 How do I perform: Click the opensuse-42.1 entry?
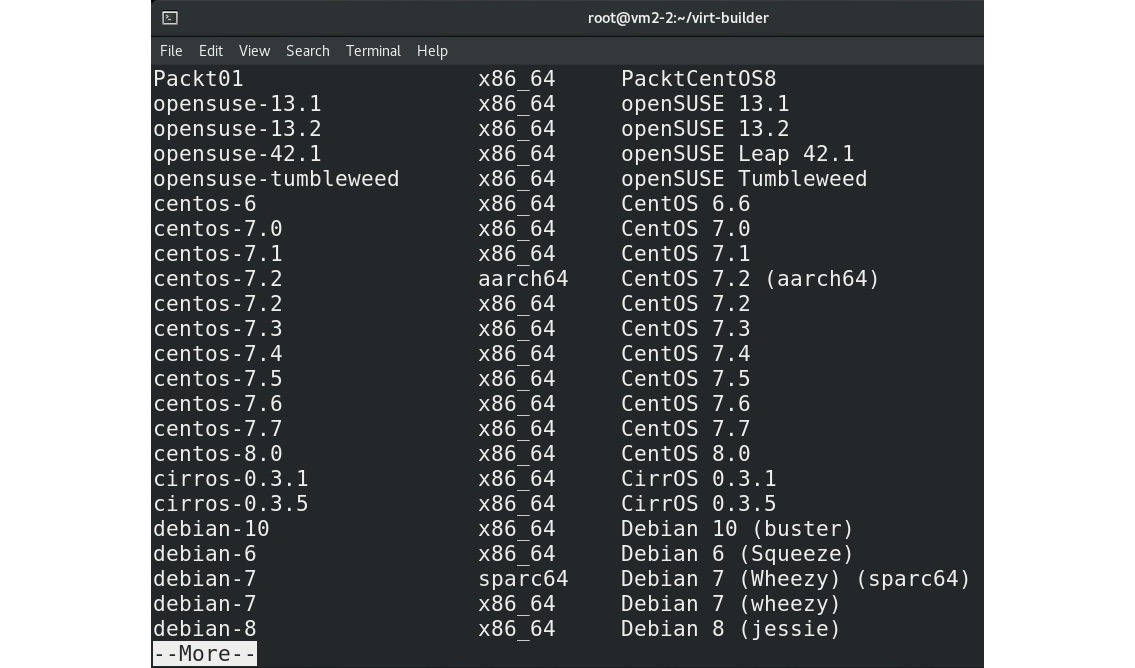click(237, 153)
